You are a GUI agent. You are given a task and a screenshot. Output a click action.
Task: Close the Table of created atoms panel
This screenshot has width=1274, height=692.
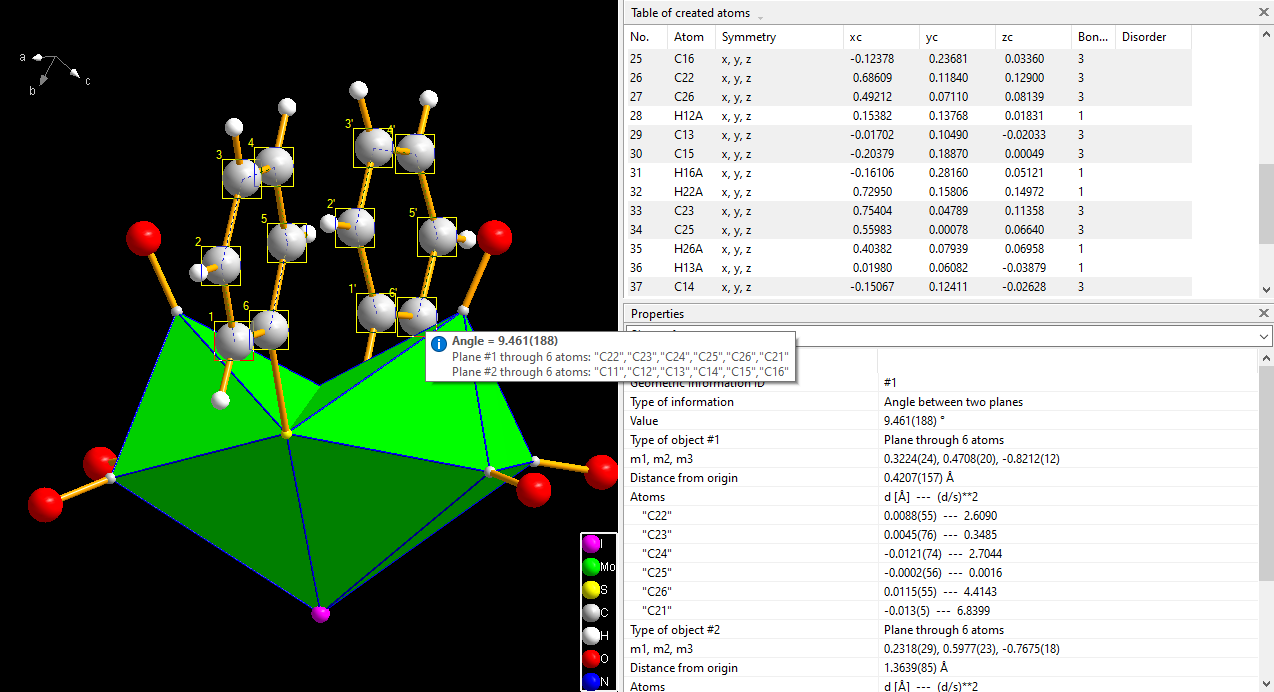[1263, 12]
